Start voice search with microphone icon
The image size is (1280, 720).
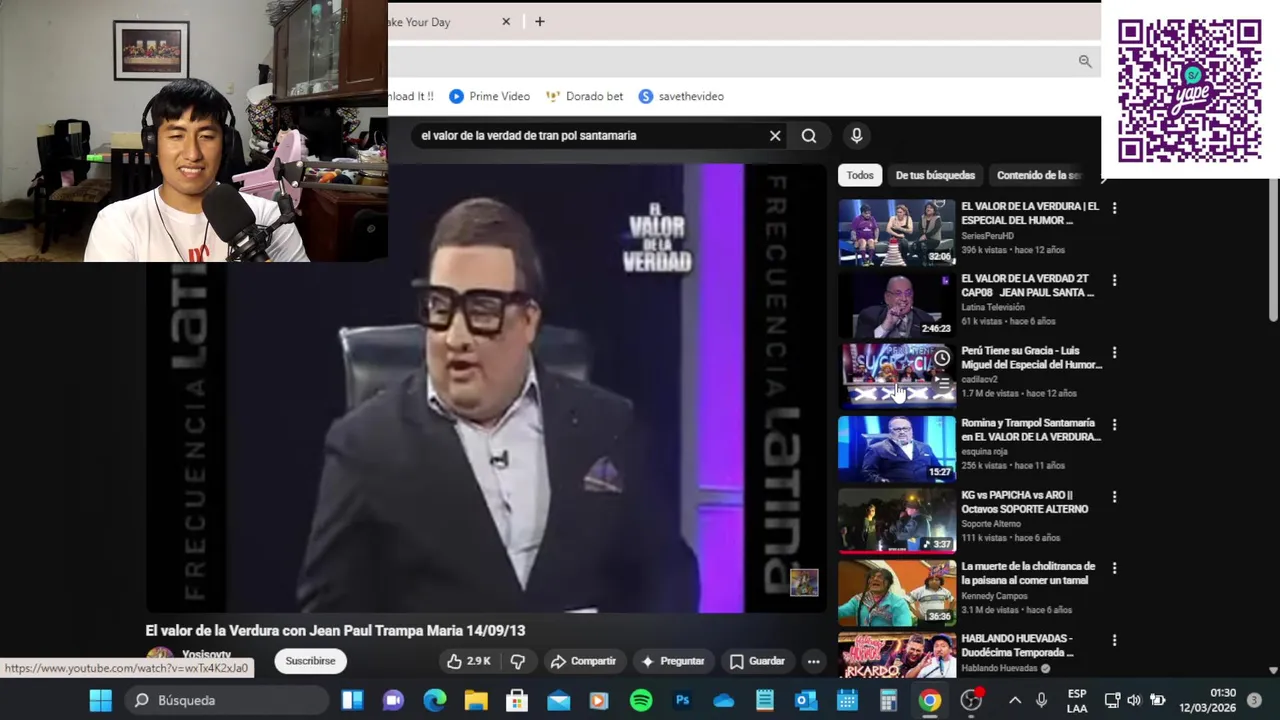click(856, 136)
